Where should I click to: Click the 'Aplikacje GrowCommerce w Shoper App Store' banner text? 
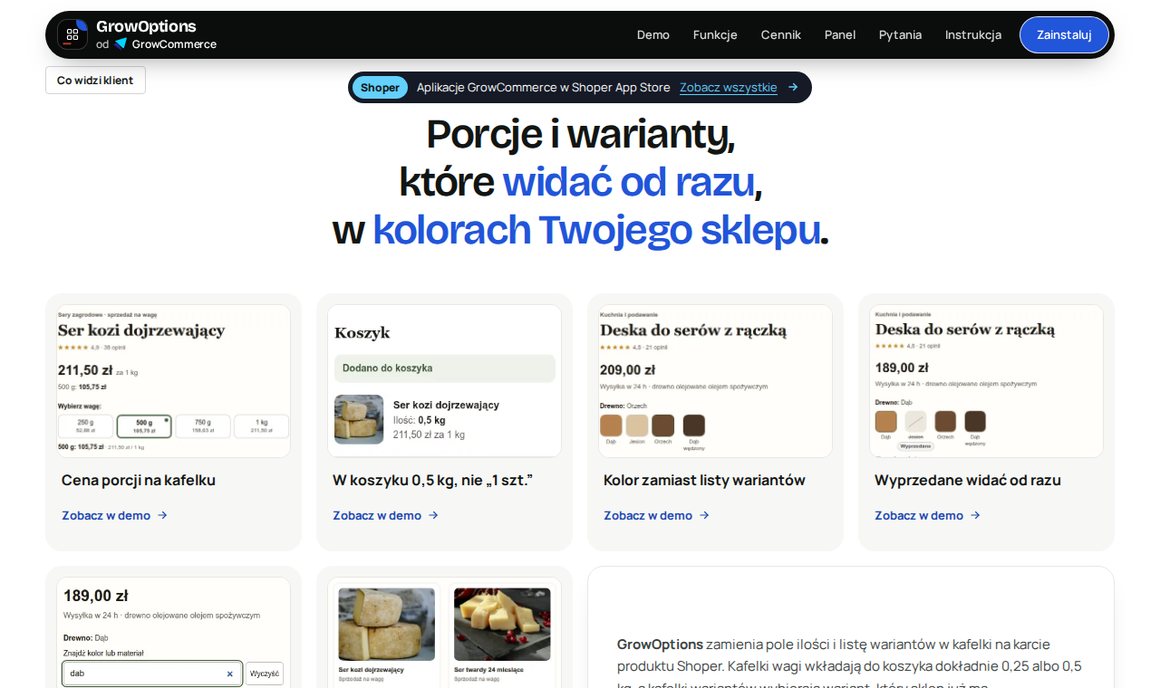[543, 87]
